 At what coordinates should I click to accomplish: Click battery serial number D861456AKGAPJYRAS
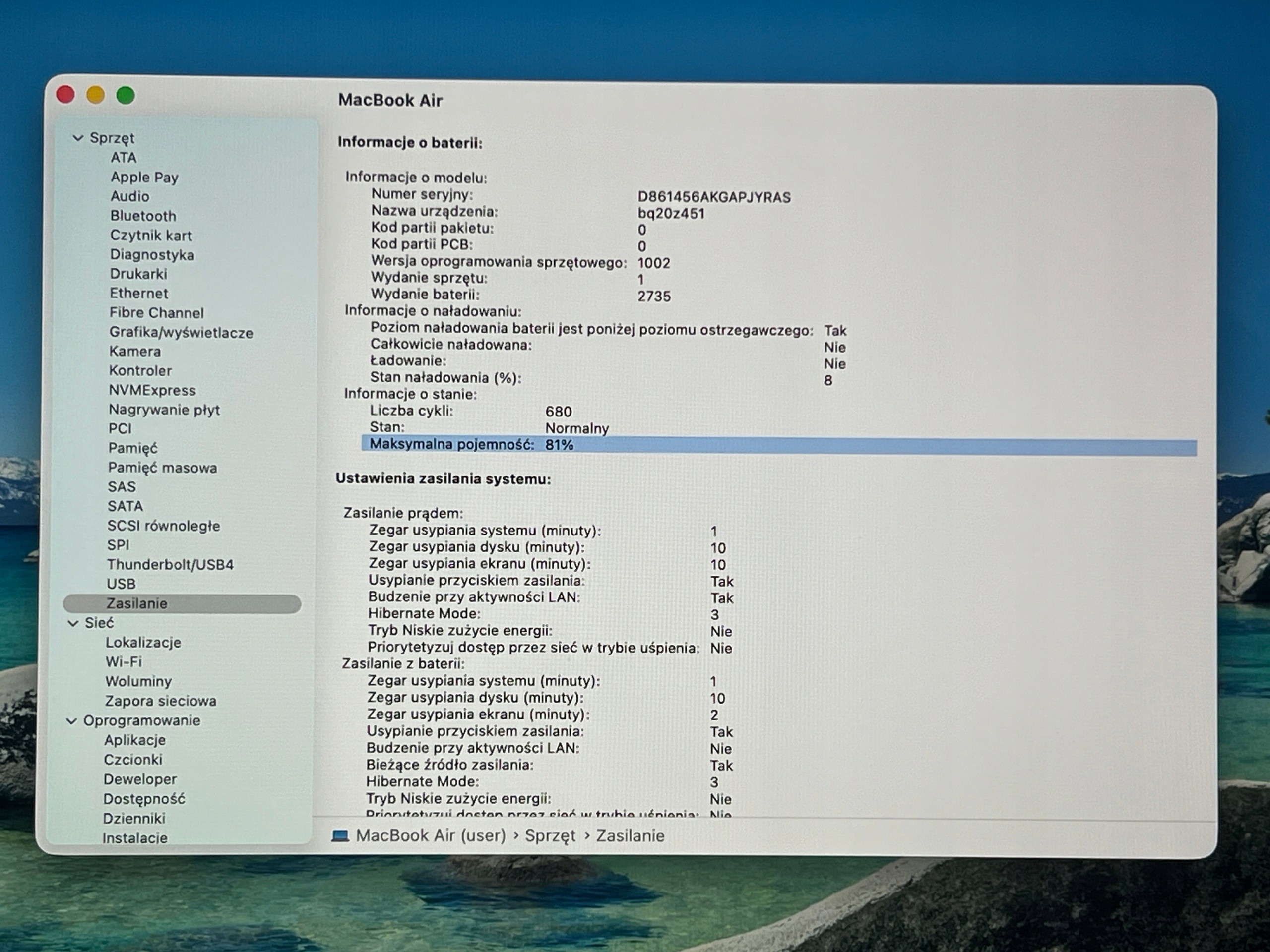point(714,197)
